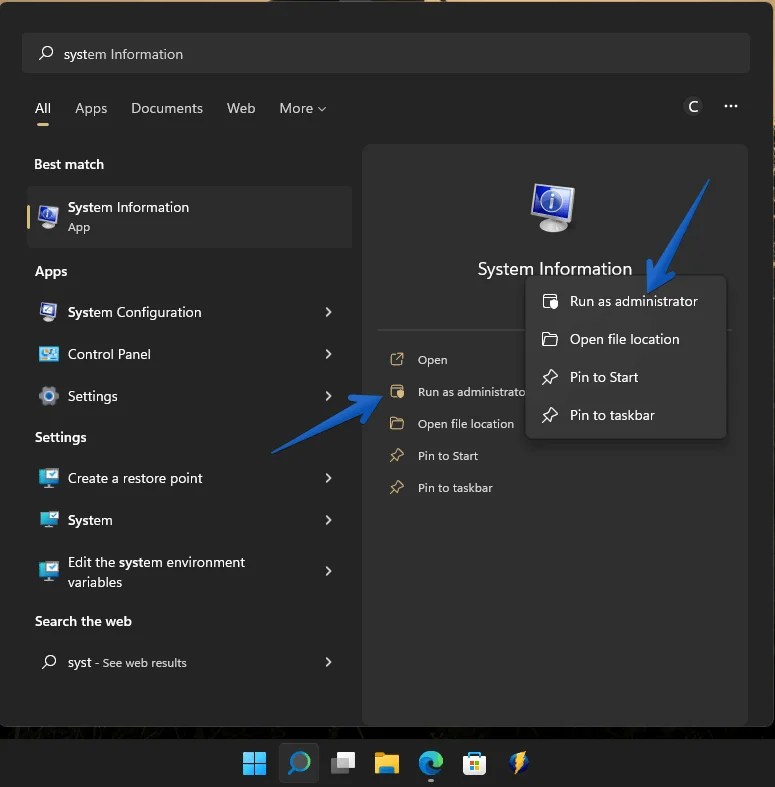Screen dimensions: 775x787
Task: Click the context menu shield icon for Run as administrator
Action: (550, 301)
